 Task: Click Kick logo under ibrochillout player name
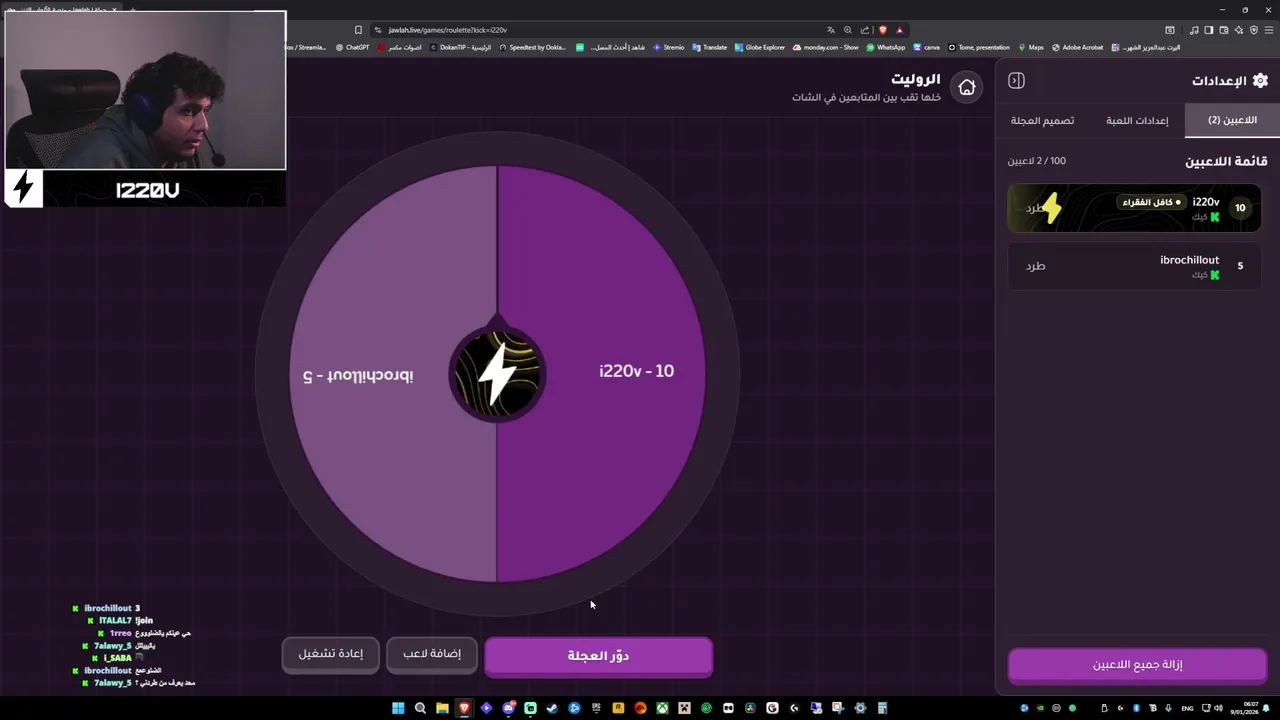(1215, 275)
